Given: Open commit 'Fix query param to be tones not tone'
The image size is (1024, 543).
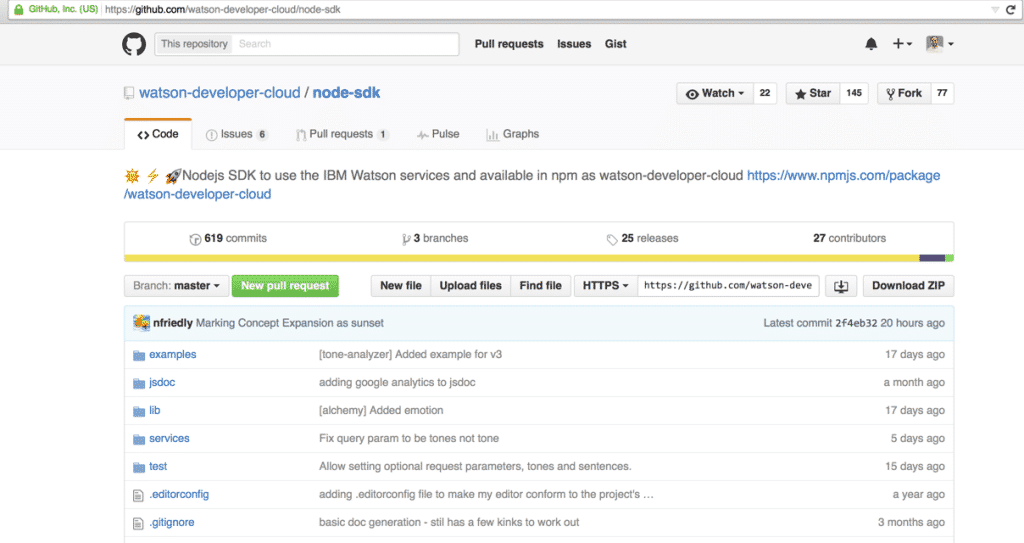Looking at the screenshot, I should [x=409, y=438].
